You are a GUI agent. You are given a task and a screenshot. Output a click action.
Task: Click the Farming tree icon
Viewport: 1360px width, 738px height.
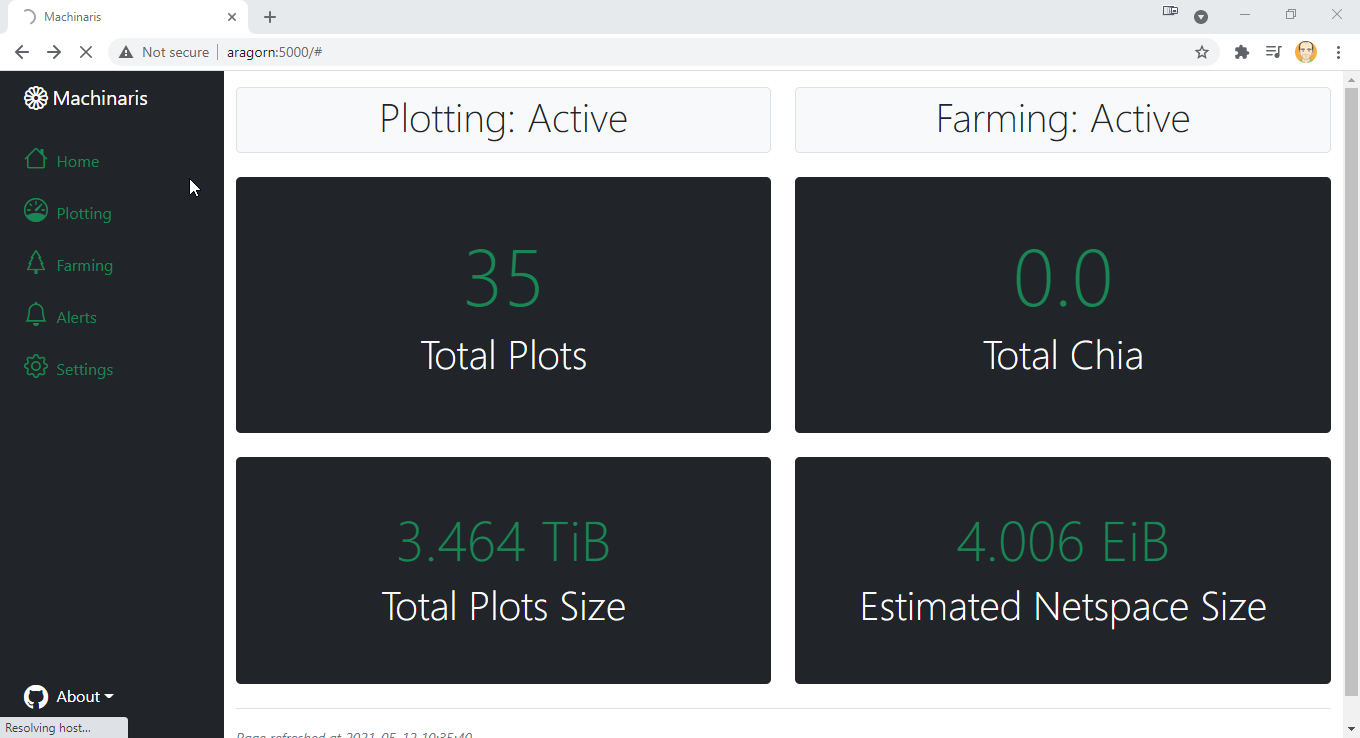click(36, 263)
